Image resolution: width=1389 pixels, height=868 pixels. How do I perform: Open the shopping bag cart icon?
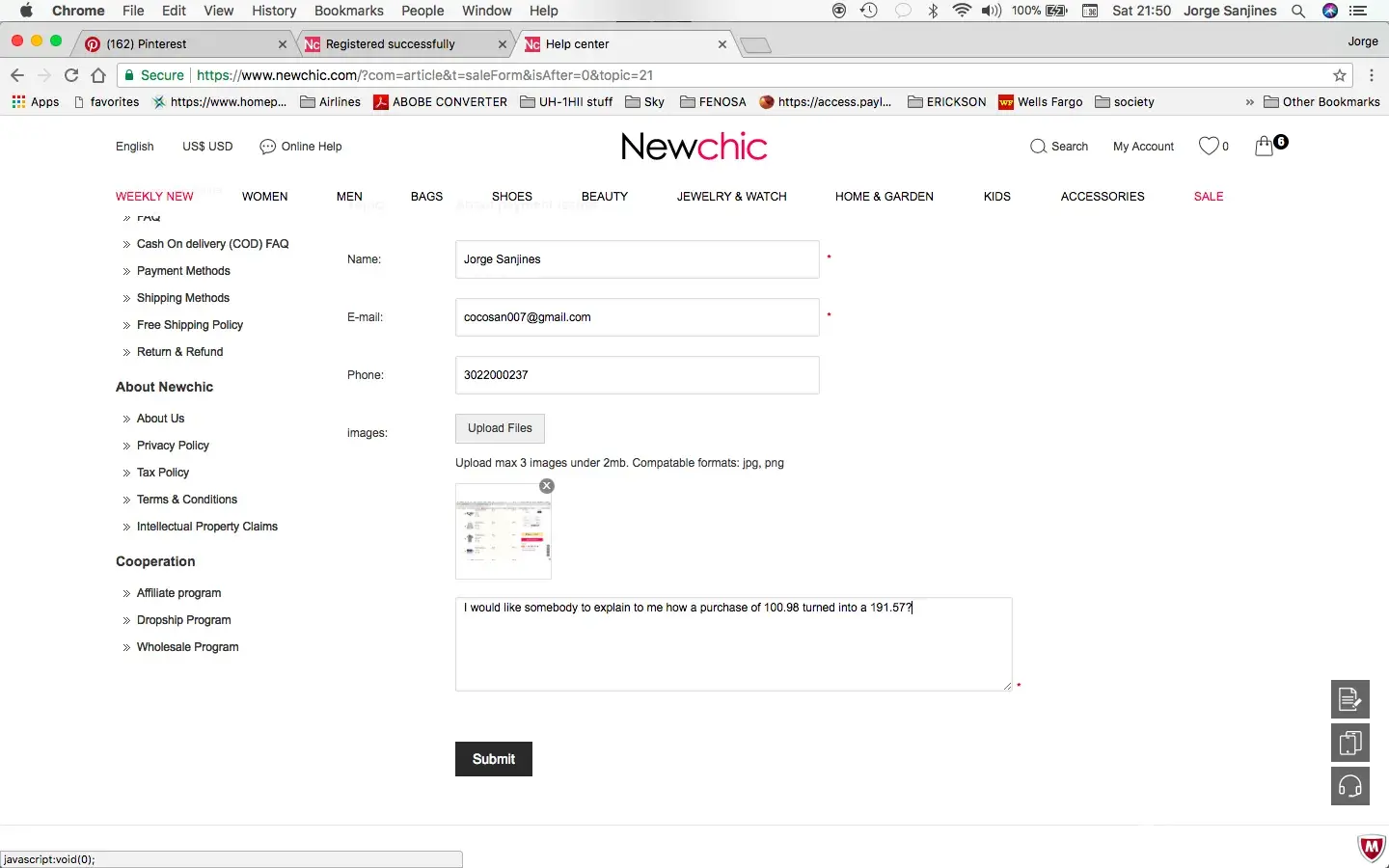(x=1265, y=147)
